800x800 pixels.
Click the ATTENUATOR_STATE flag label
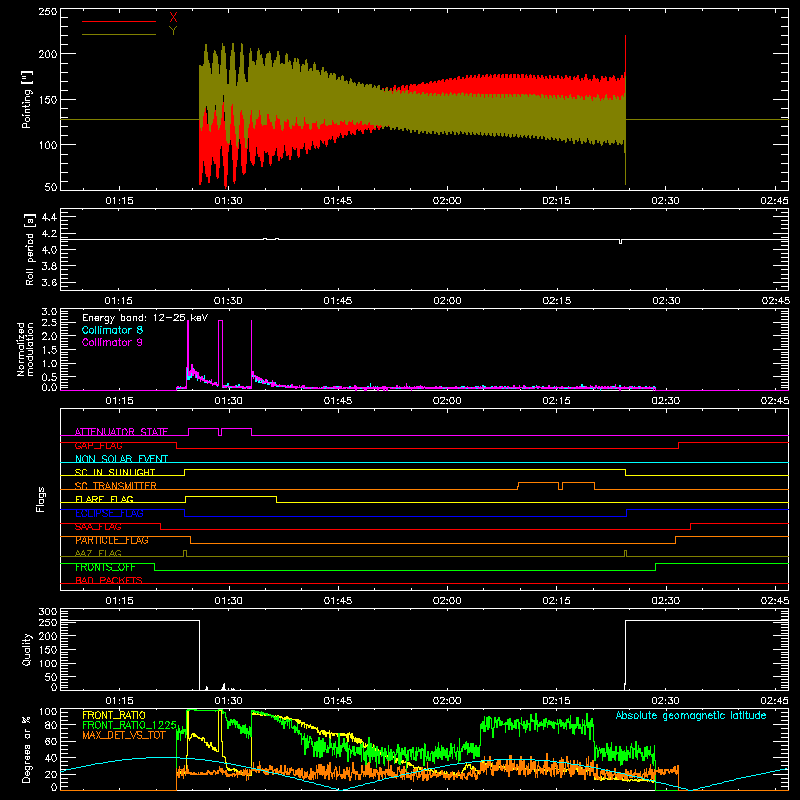click(121, 432)
